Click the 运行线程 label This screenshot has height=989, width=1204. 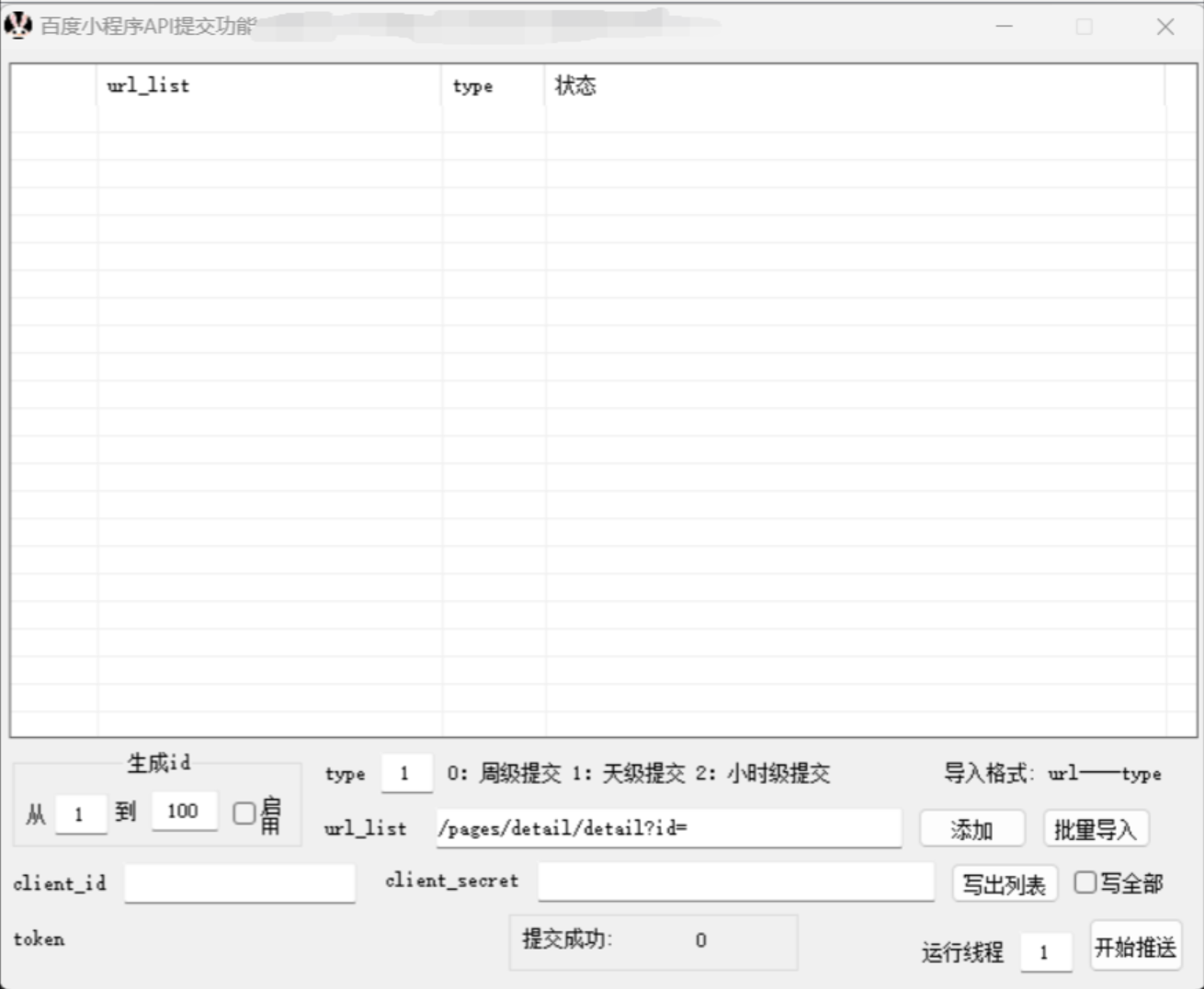962,952
